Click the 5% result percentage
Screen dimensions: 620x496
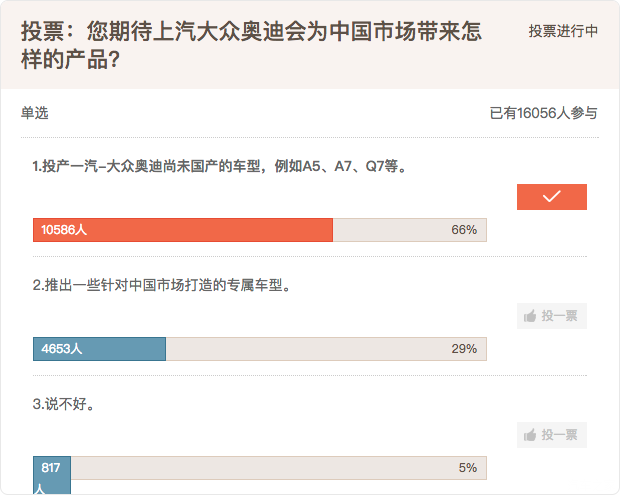click(x=467, y=468)
